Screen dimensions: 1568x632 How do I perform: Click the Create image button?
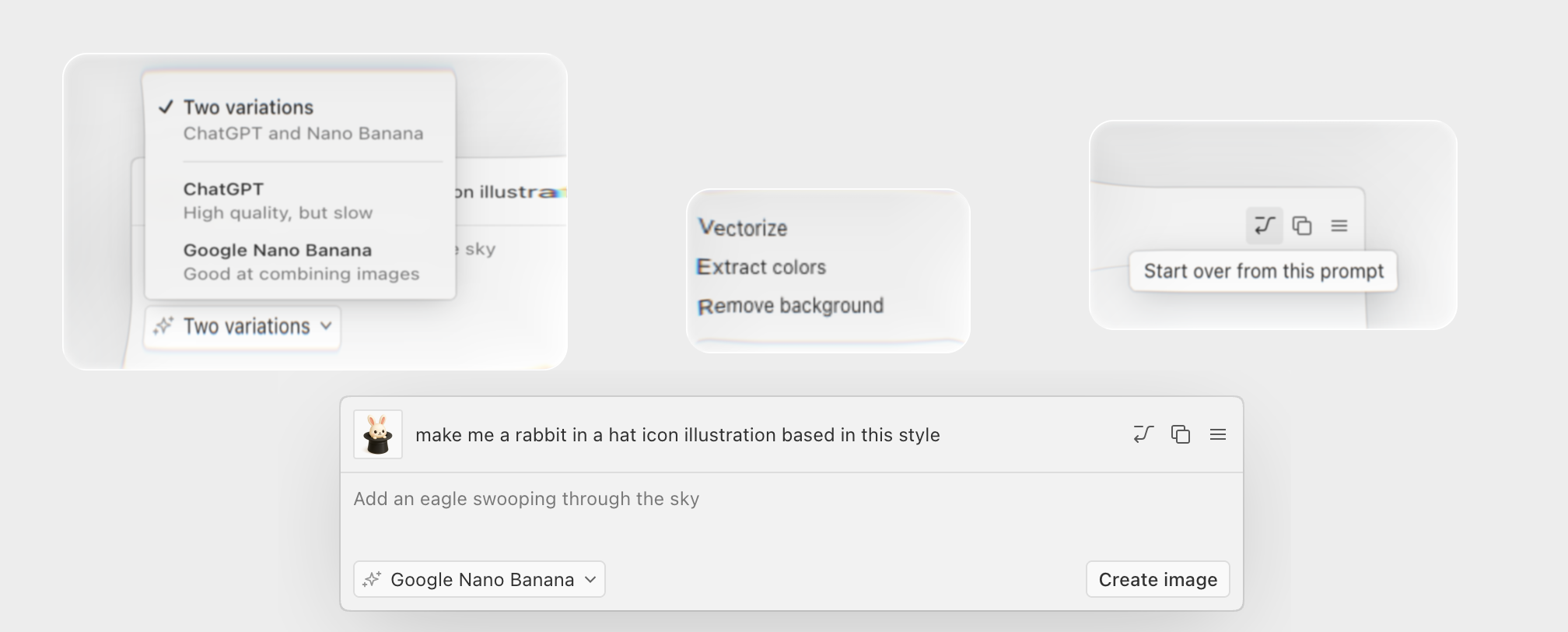click(x=1158, y=579)
